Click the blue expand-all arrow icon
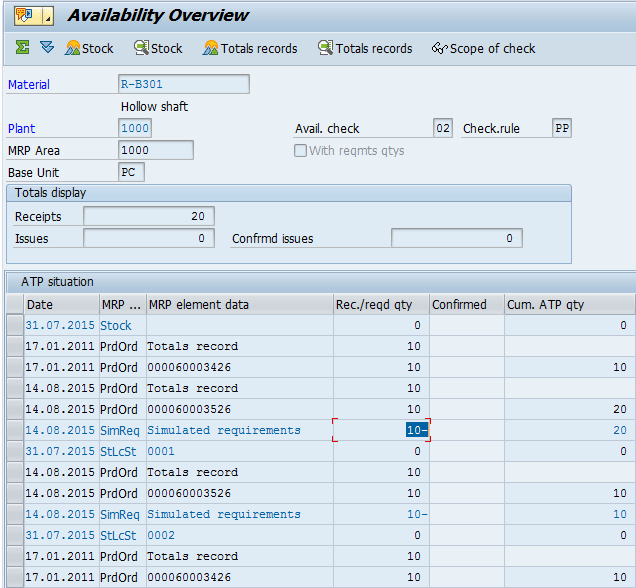This screenshot has width=636, height=588. (x=47, y=47)
